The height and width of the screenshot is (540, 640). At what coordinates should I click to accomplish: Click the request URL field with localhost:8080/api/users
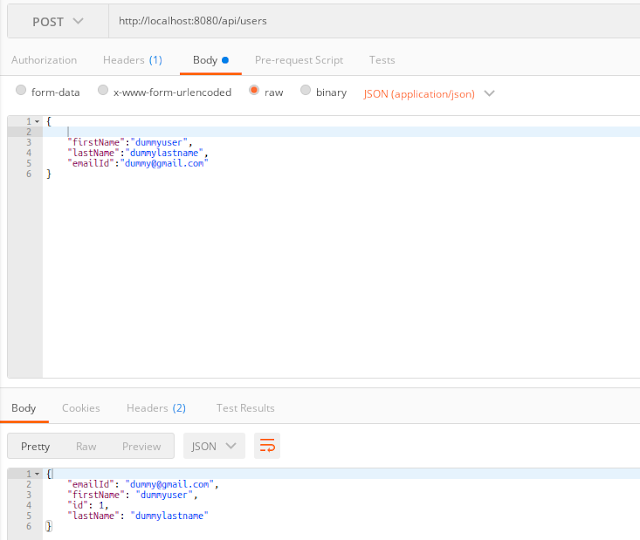pyautogui.click(x=374, y=21)
